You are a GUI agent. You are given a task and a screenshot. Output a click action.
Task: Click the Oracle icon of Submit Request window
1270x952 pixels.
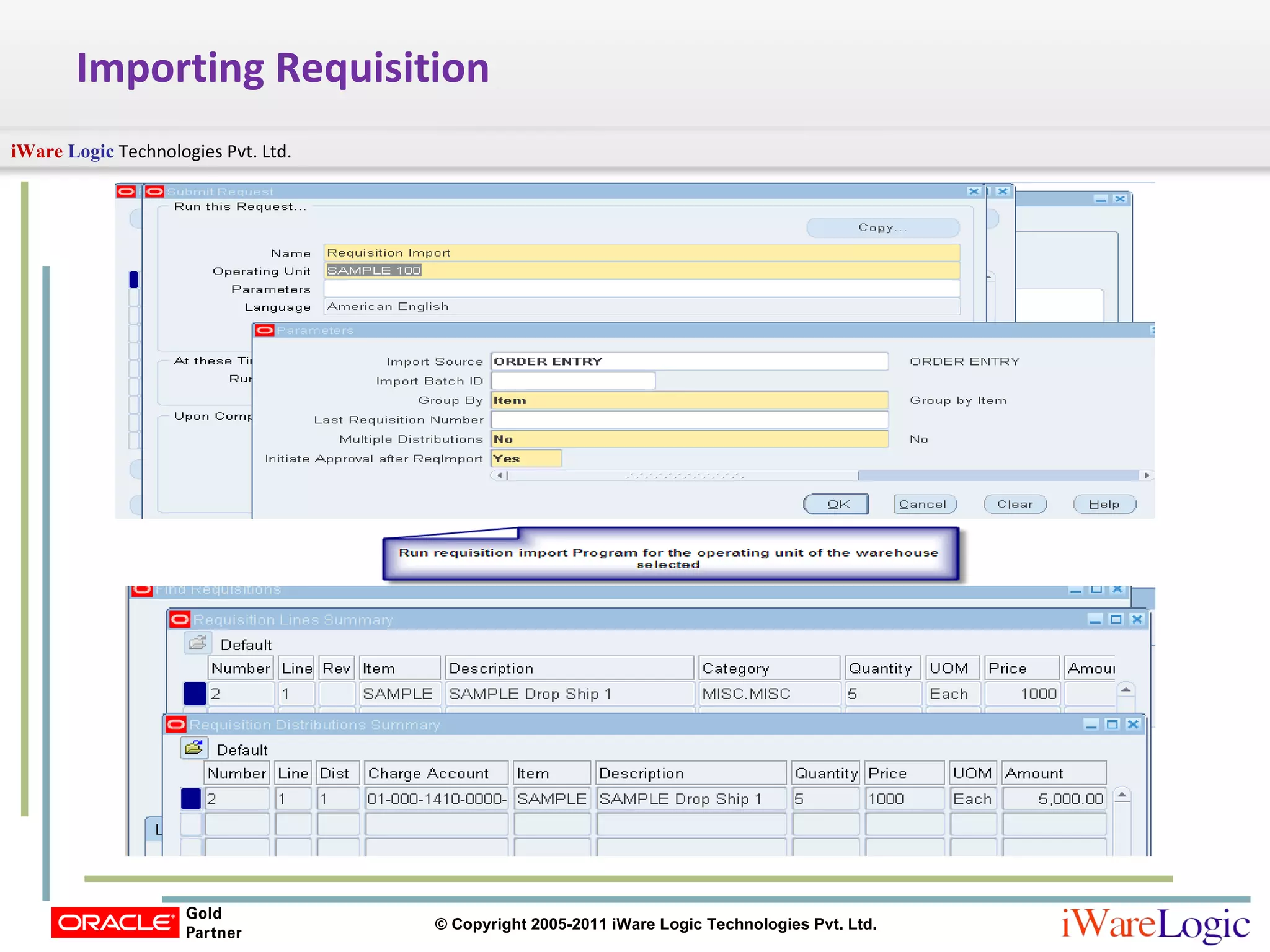click(154, 191)
